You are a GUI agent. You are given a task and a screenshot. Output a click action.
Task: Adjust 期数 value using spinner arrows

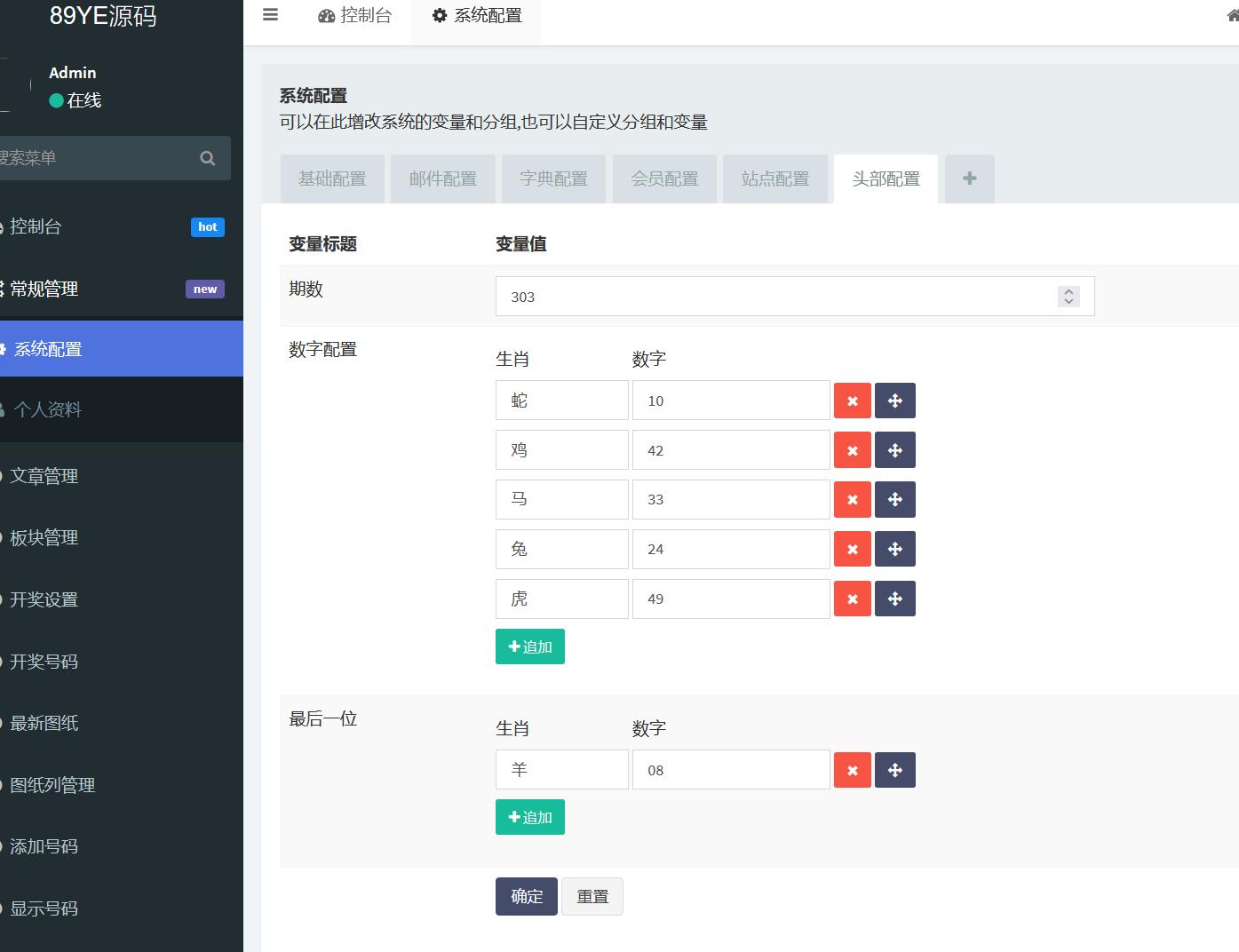point(1068,297)
